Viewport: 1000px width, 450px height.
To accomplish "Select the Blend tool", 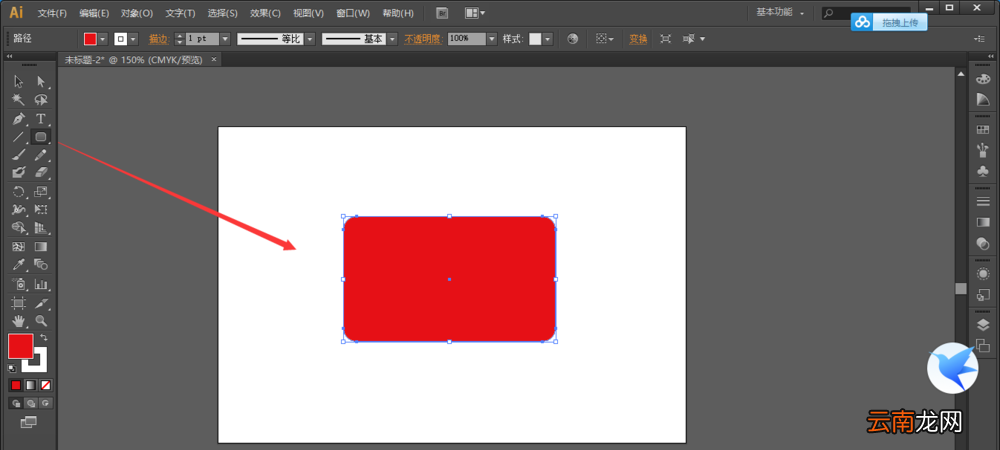I will point(41,265).
